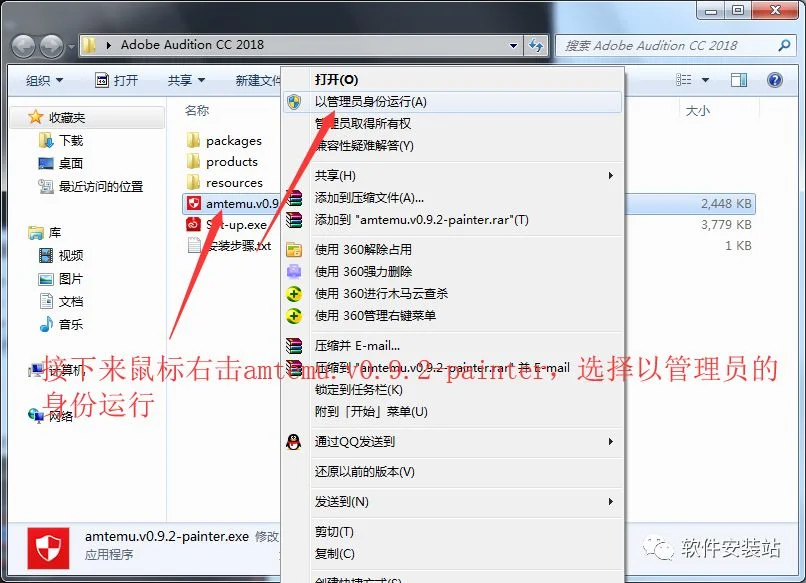Click the refresh icon beside address bar
Screen dimensions: 806x583
coord(536,46)
